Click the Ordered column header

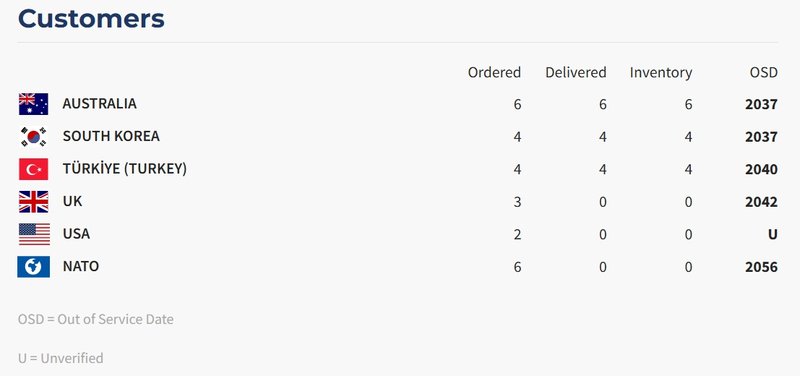494,72
